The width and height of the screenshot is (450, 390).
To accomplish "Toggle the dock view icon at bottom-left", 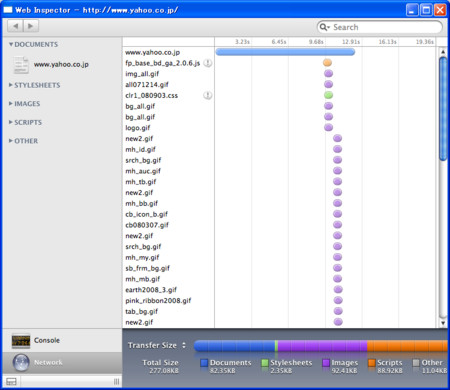I will (x=11, y=382).
